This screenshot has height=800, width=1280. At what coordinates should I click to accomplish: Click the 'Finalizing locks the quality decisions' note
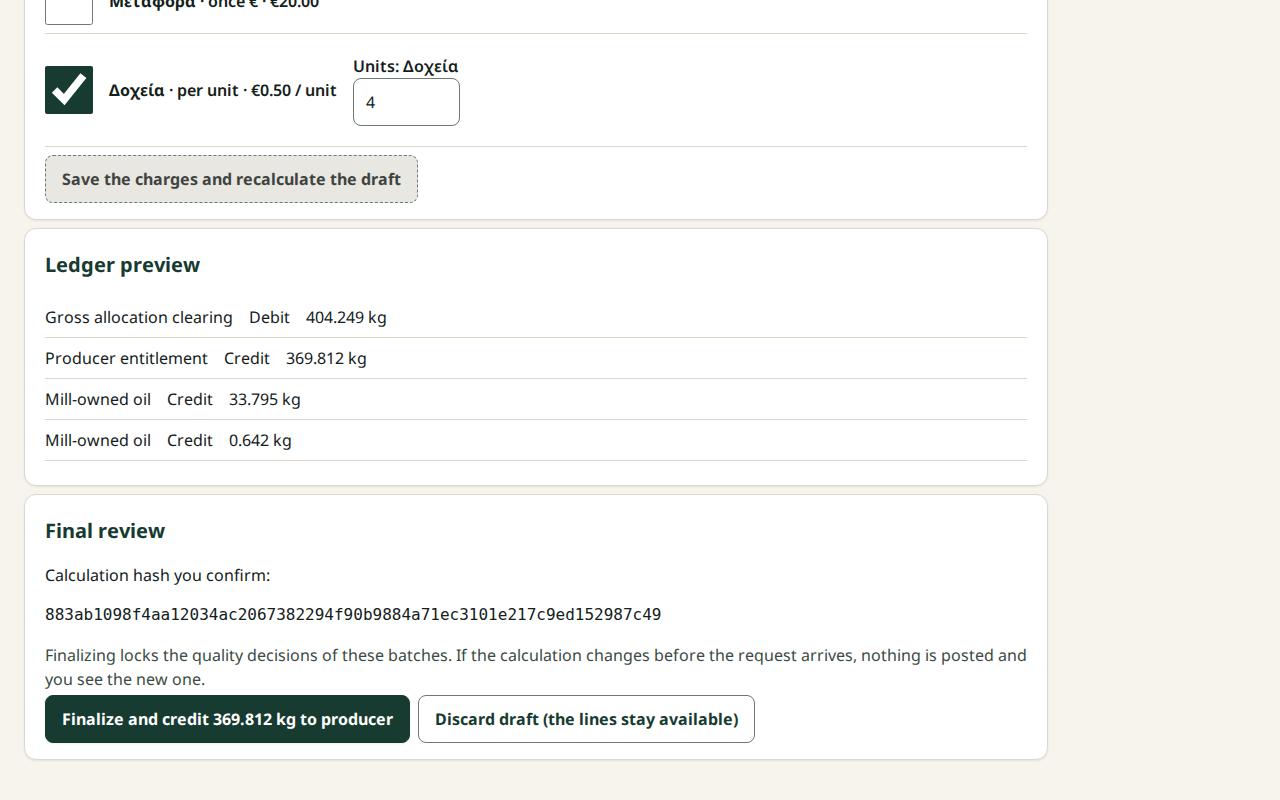coord(536,667)
